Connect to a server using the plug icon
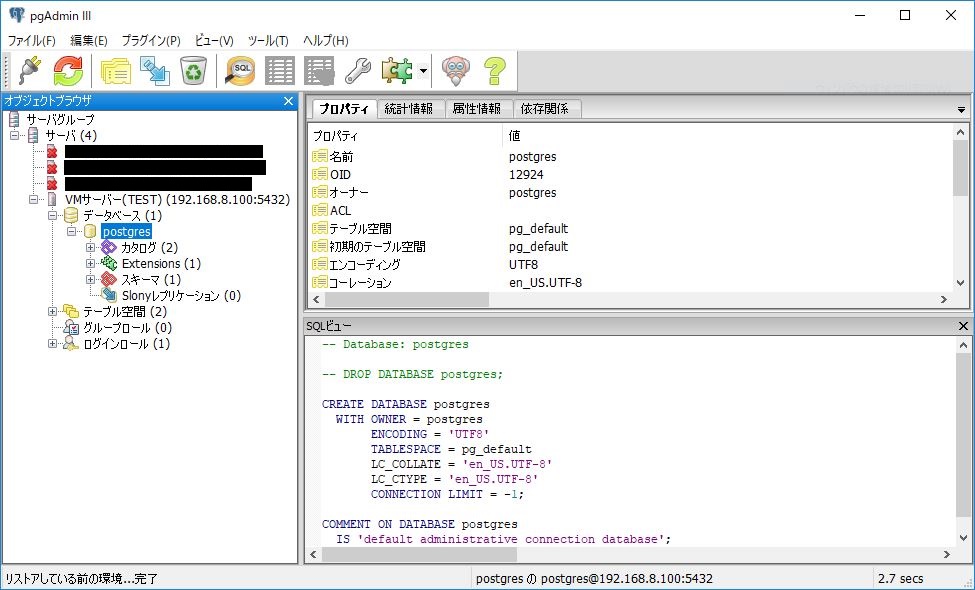 click(x=27, y=70)
